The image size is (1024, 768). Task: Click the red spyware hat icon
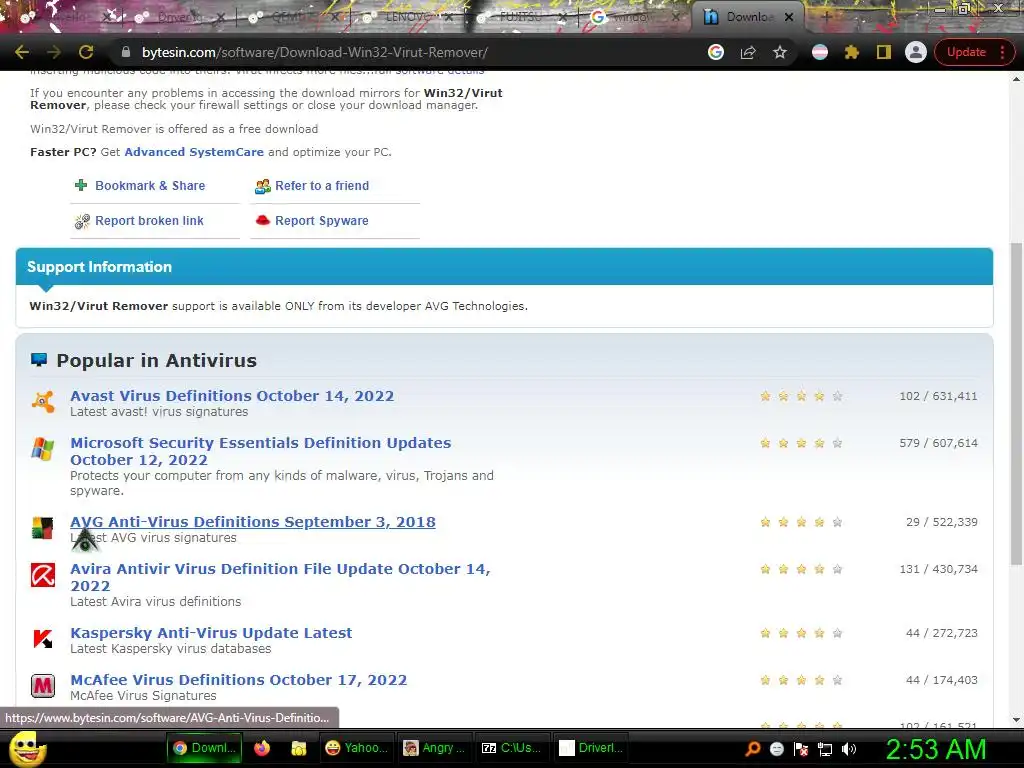tap(263, 220)
